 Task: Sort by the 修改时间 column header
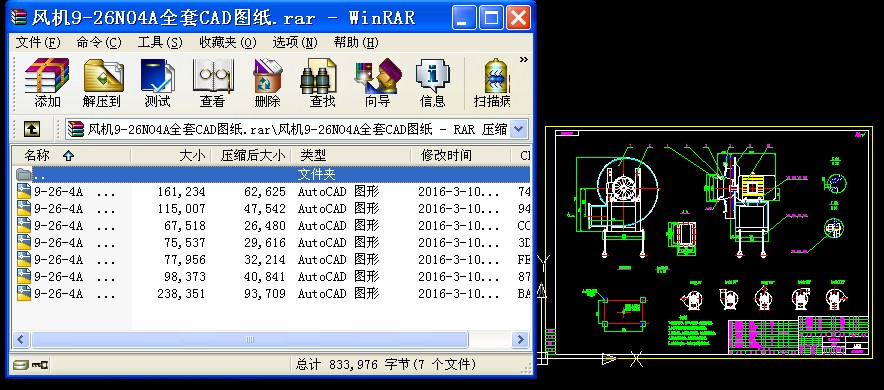461,156
